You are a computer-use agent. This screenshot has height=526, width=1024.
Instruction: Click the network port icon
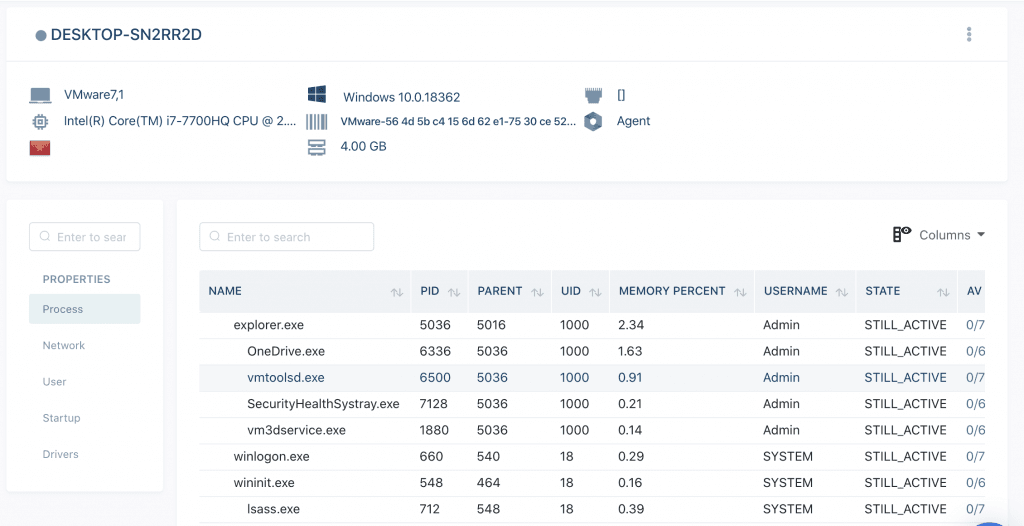(593, 95)
